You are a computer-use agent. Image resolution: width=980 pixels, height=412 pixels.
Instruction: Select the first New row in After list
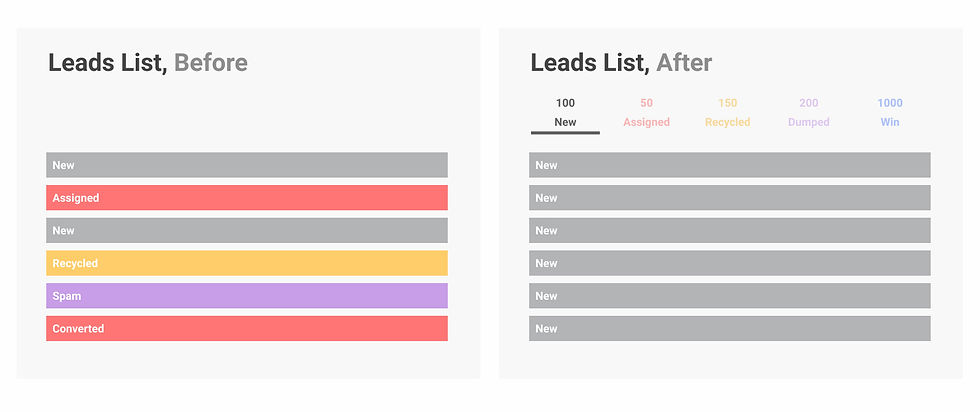click(x=730, y=165)
